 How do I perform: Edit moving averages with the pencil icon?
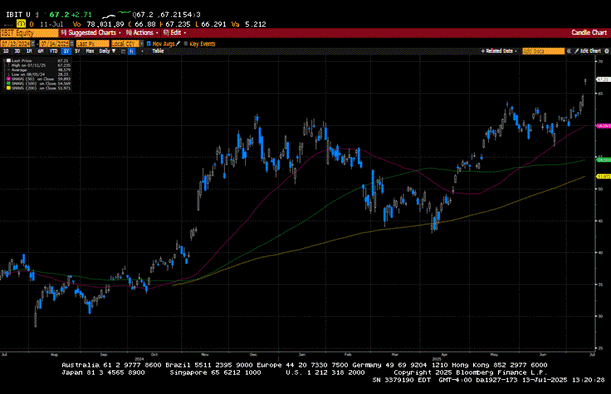point(178,44)
